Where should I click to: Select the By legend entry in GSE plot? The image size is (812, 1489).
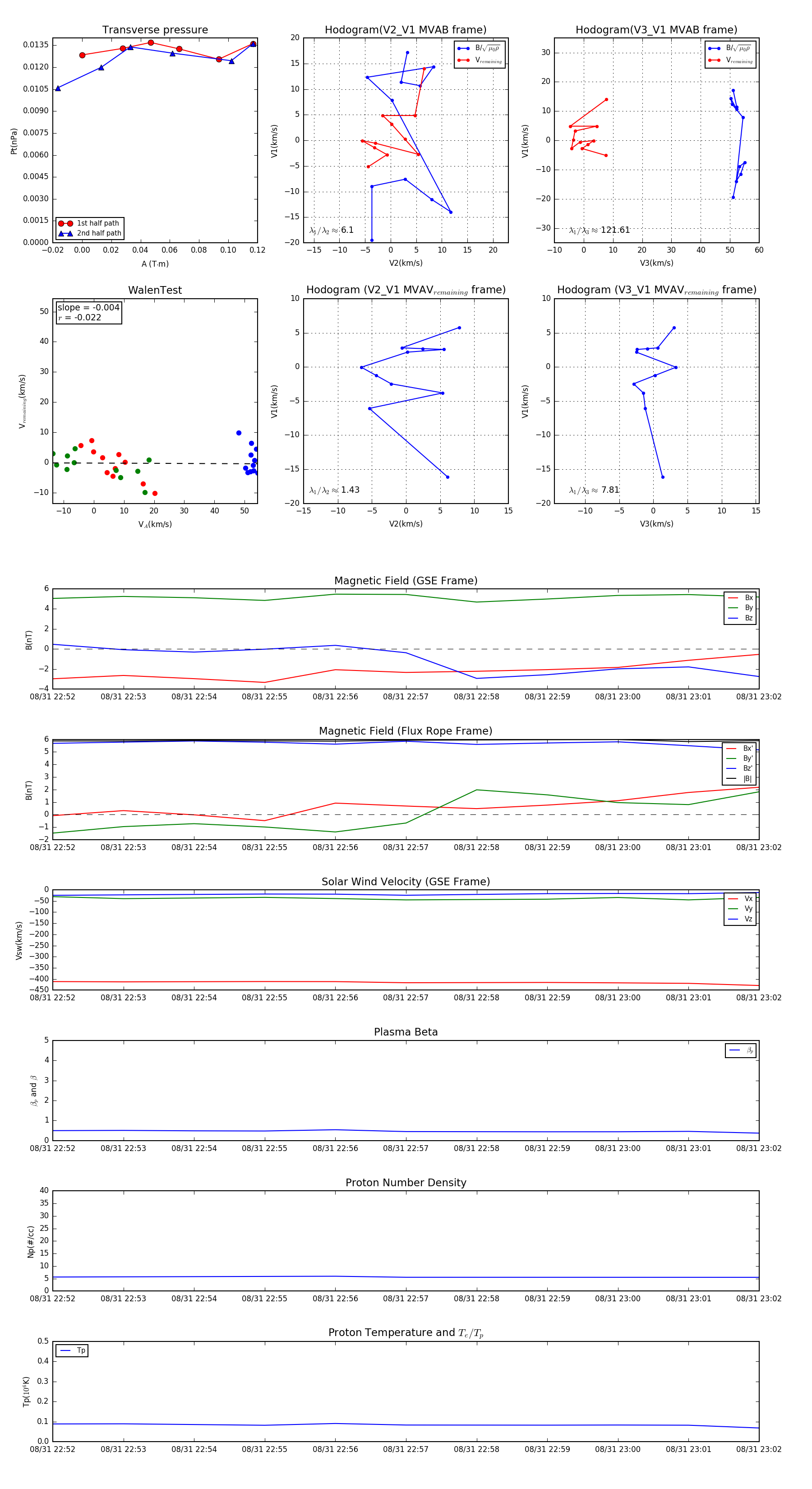[x=740, y=608]
